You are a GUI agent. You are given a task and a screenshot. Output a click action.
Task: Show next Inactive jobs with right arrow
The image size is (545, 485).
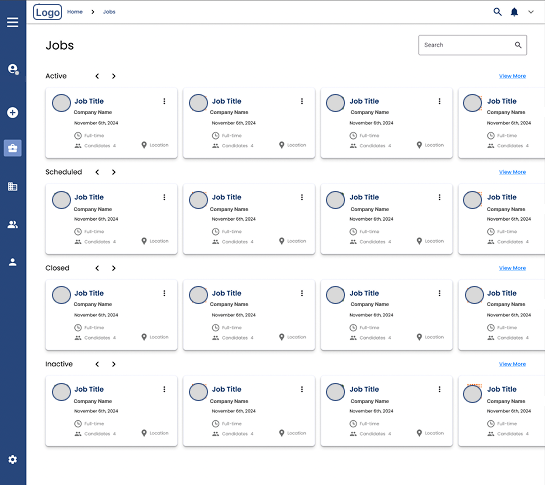pos(114,364)
